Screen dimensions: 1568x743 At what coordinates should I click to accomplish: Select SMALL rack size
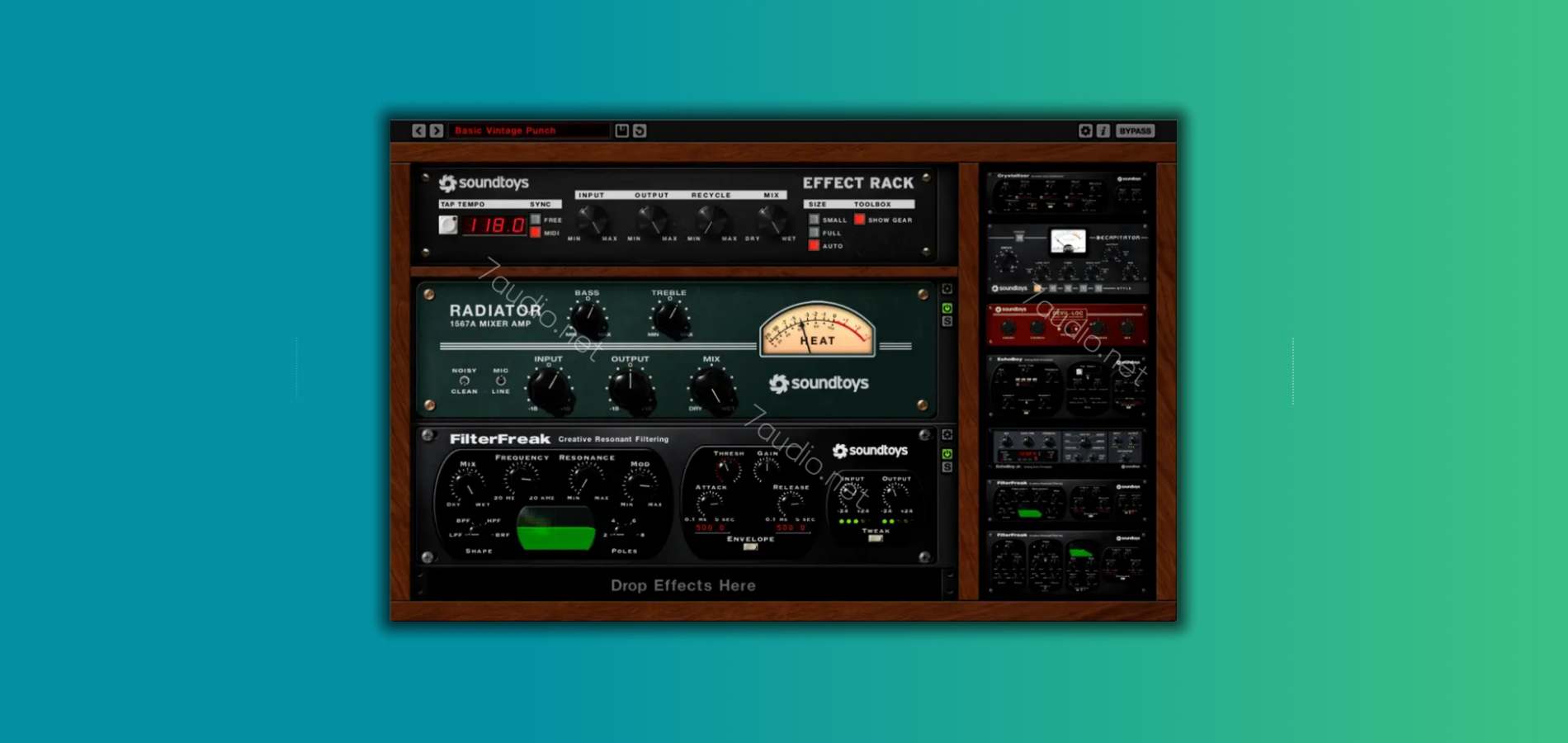pyautogui.click(x=815, y=220)
